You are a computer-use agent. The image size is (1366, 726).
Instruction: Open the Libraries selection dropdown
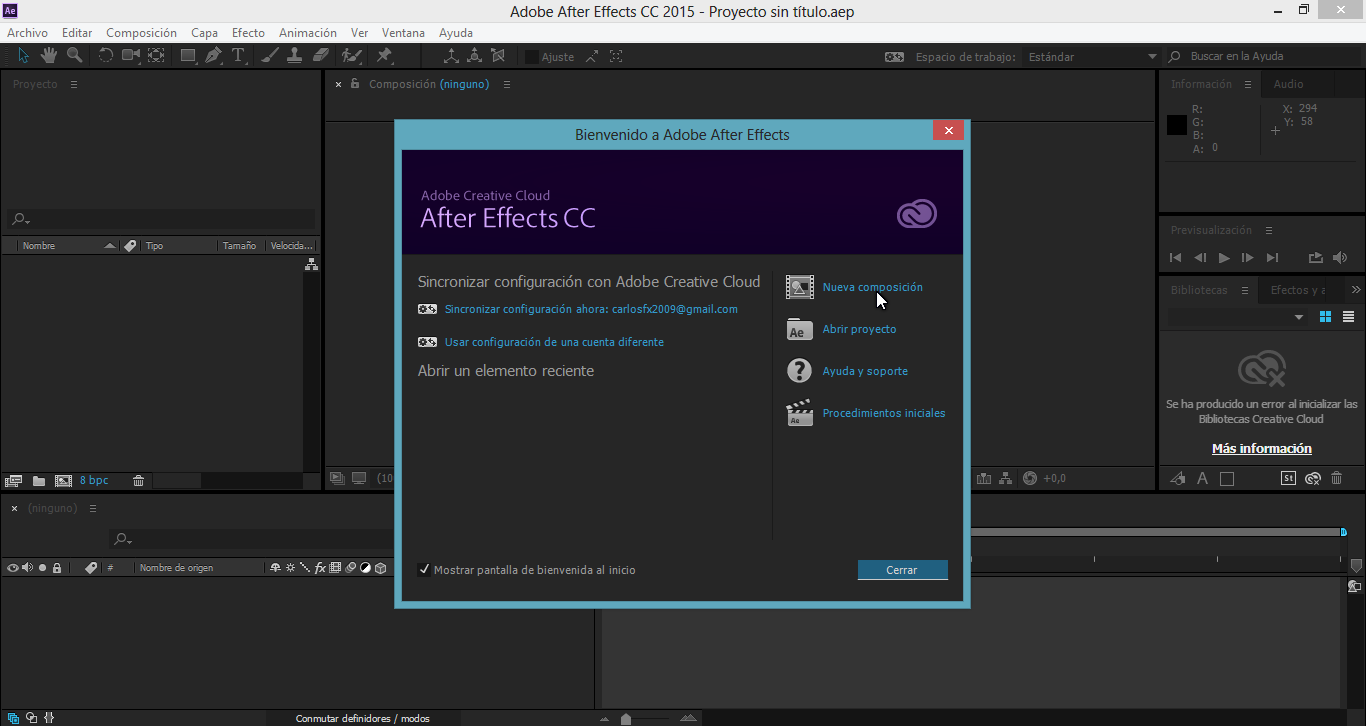click(1238, 317)
